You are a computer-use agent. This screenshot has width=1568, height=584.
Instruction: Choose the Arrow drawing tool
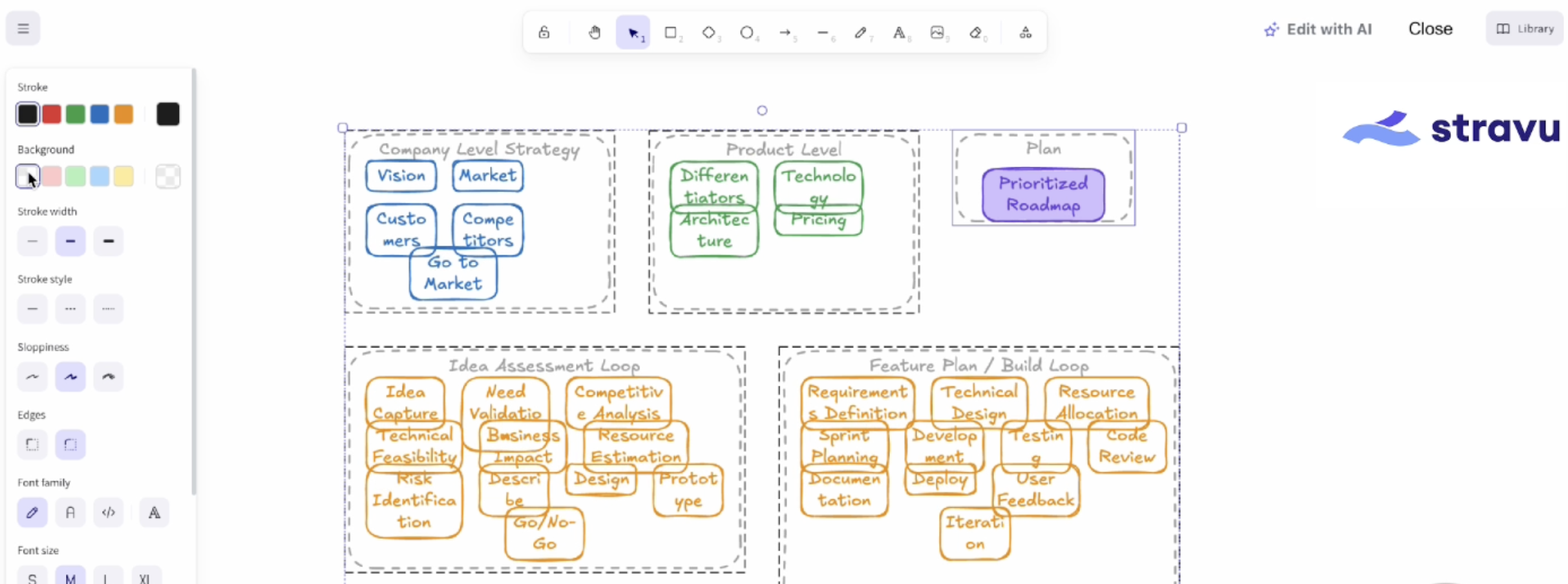[x=785, y=32]
